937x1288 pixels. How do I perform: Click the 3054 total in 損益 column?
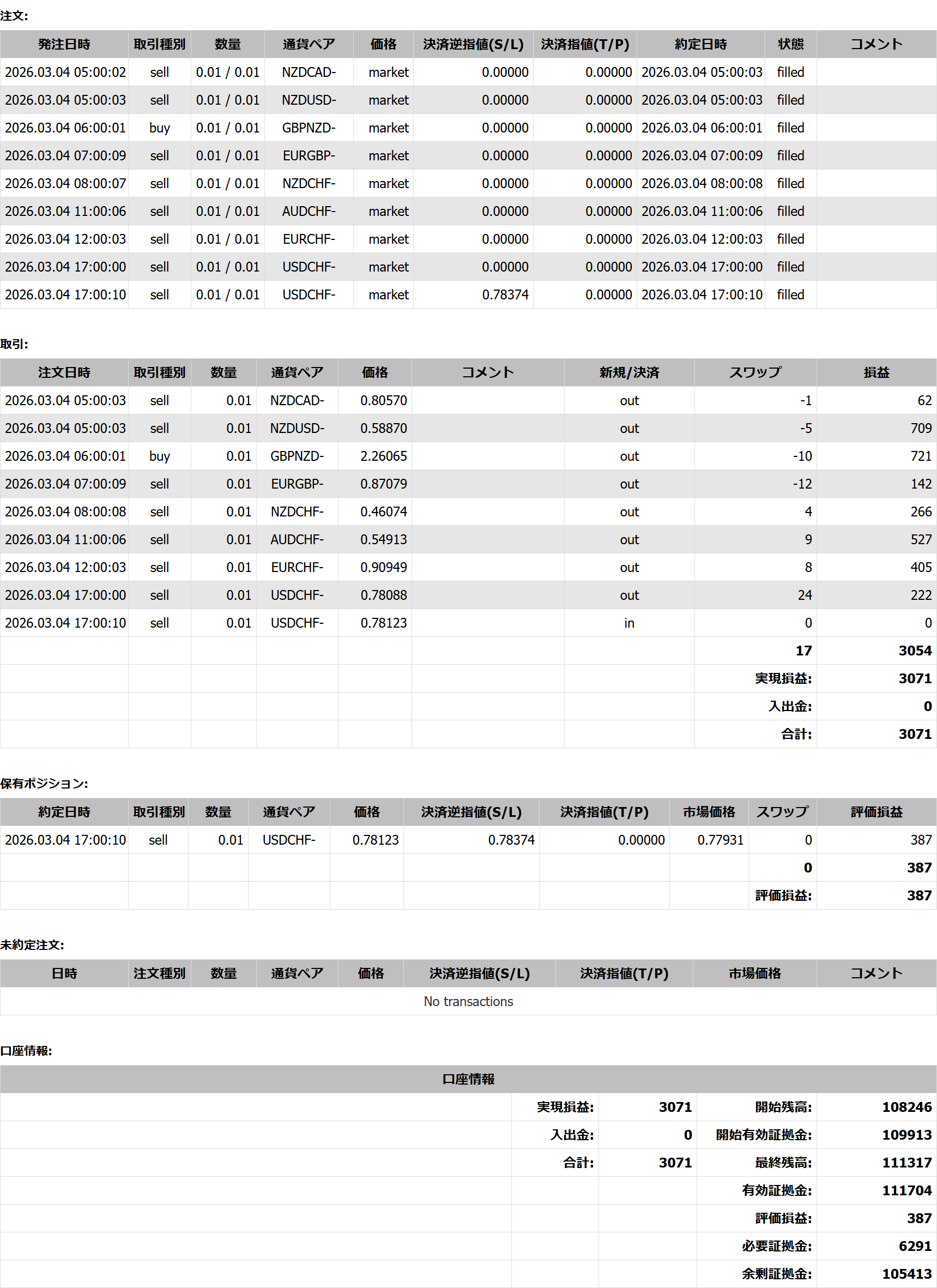[x=914, y=651]
